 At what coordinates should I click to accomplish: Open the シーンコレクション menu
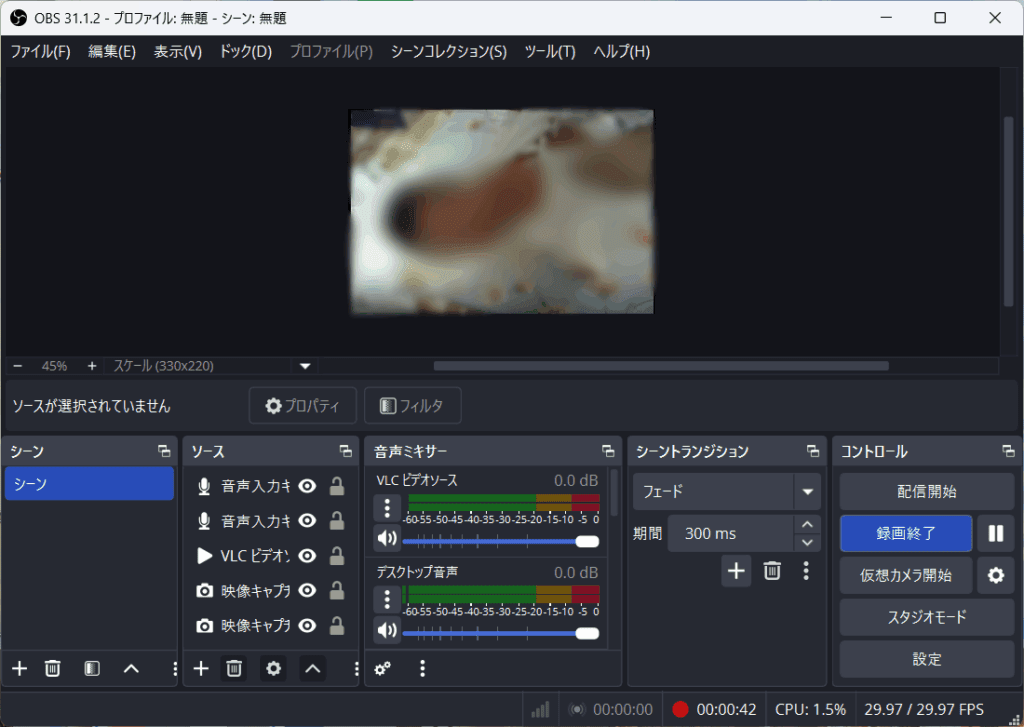(x=447, y=51)
